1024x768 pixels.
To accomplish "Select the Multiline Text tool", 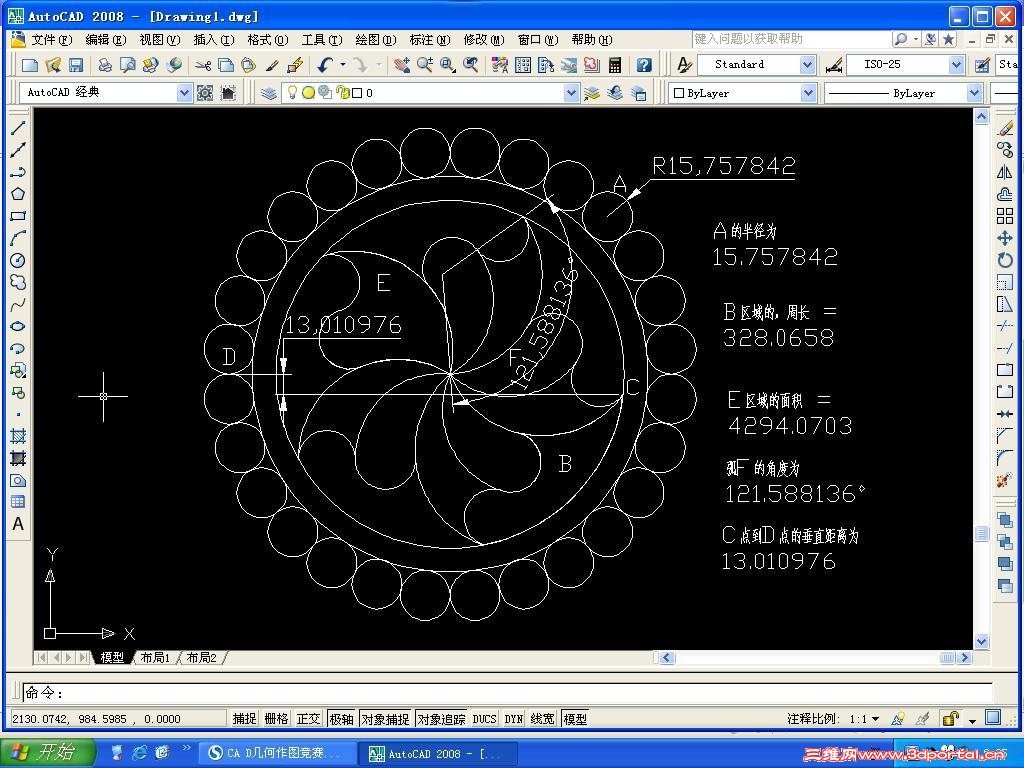I will pos(18,524).
